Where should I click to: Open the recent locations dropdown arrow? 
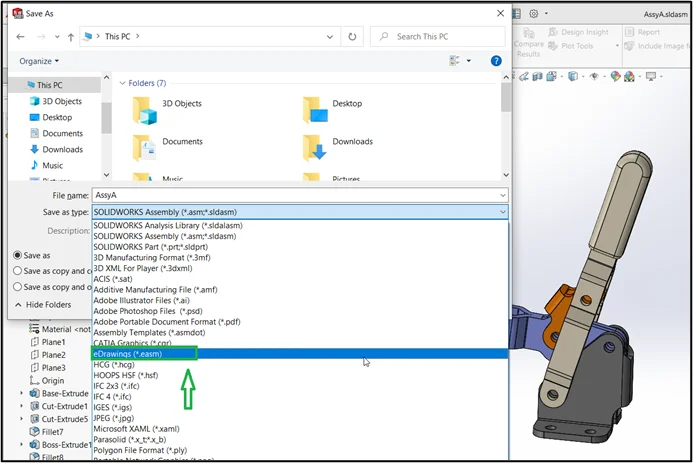click(x=57, y=37)
